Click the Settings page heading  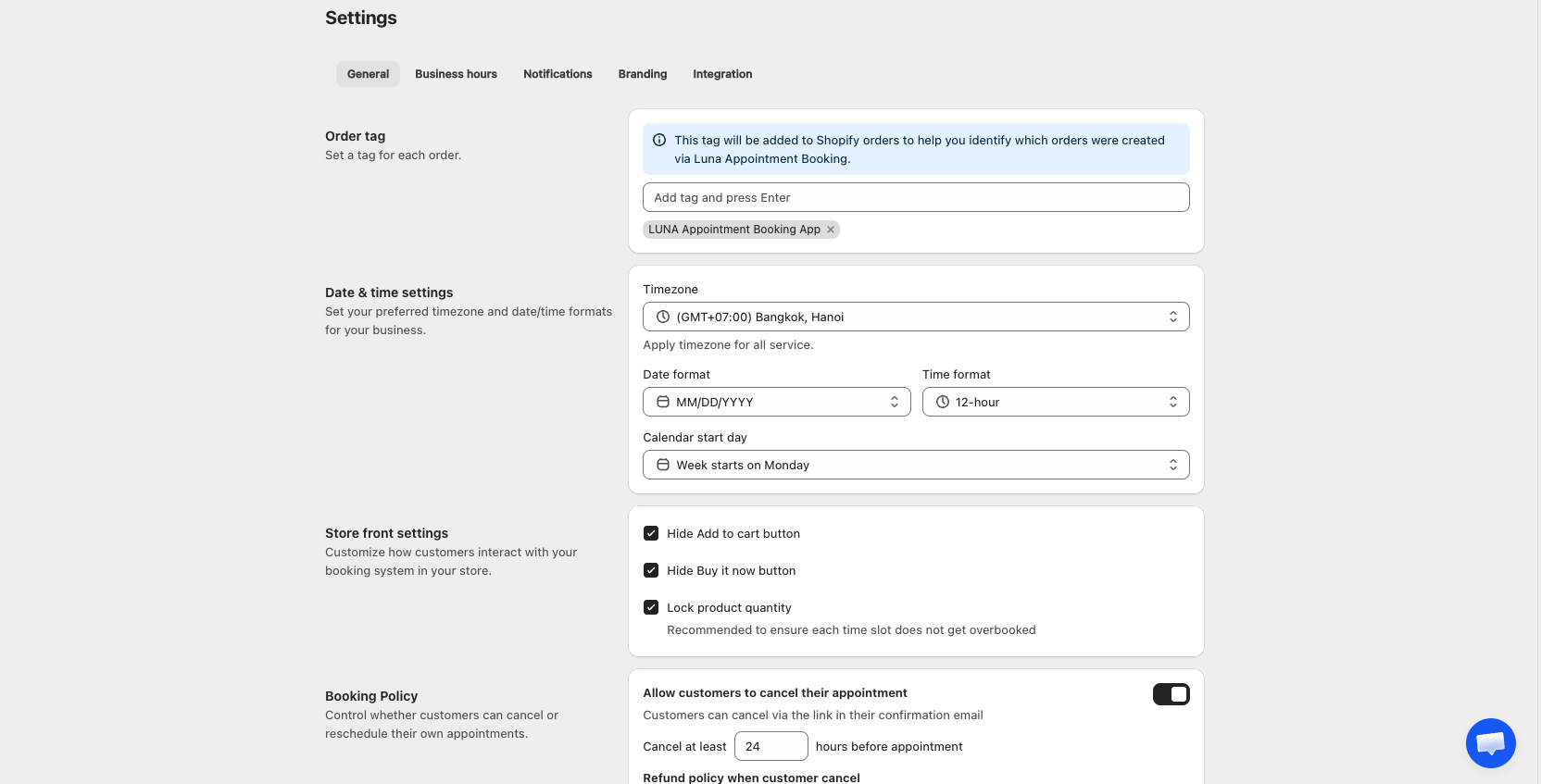click(361, 18)
